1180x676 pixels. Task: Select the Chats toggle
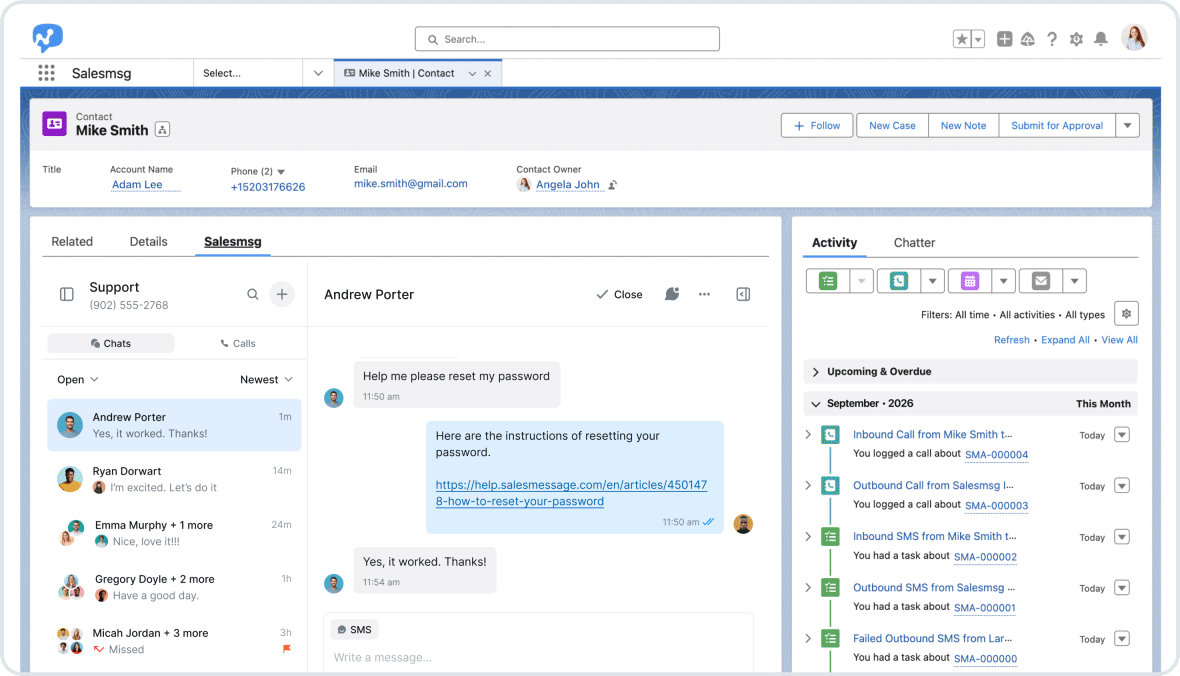[111, 343]
